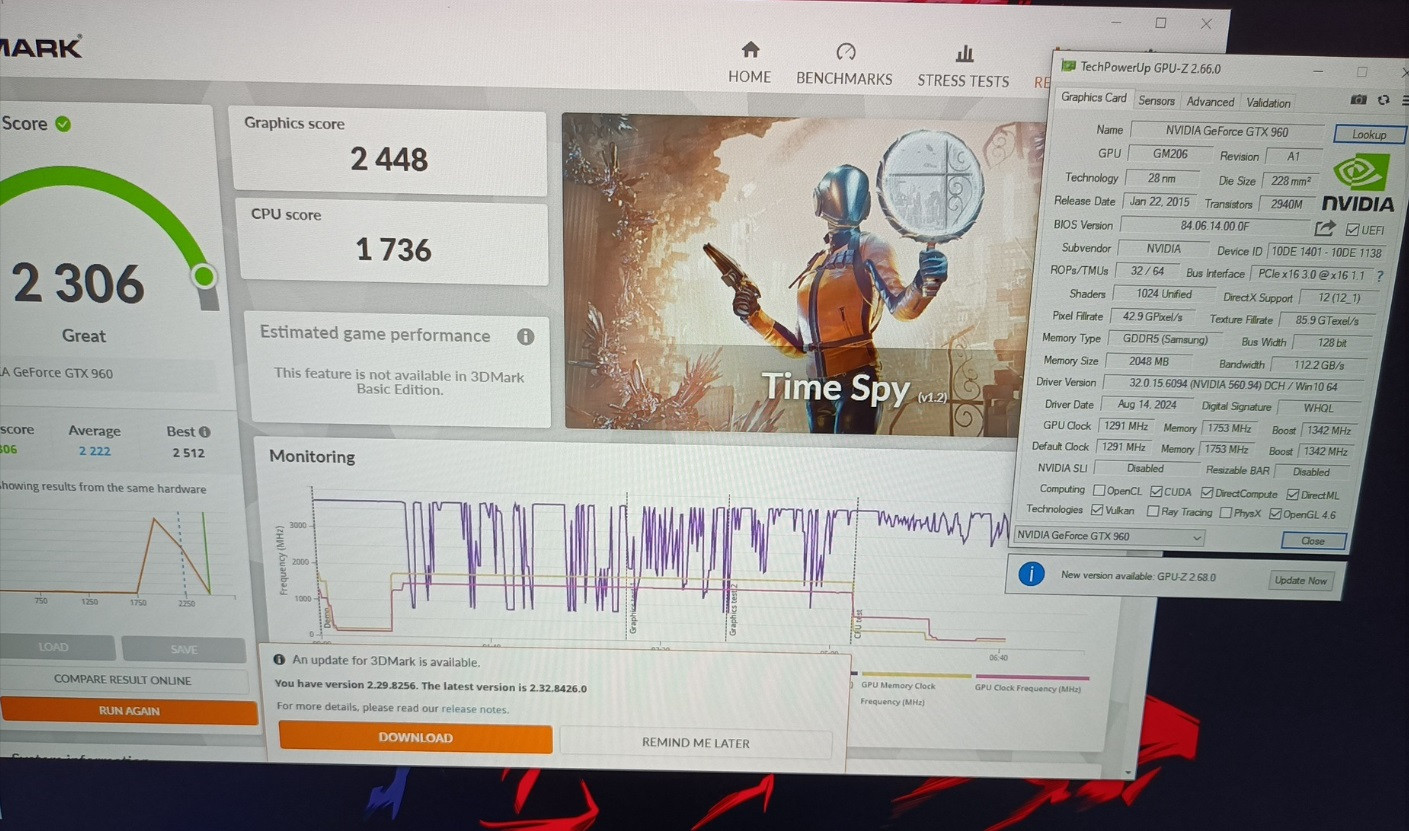Click info icon beside Estimated game performance
1409x831 pixels.
525,336
